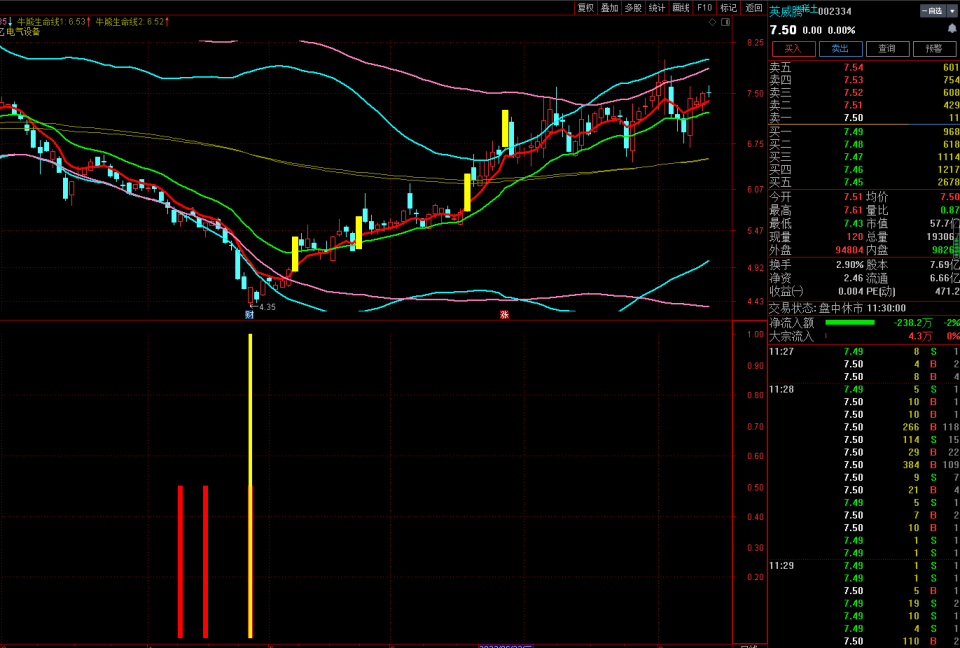960x648 pixels.
Task: Select the 复权 toolbar item
Action: pos(586,7)
